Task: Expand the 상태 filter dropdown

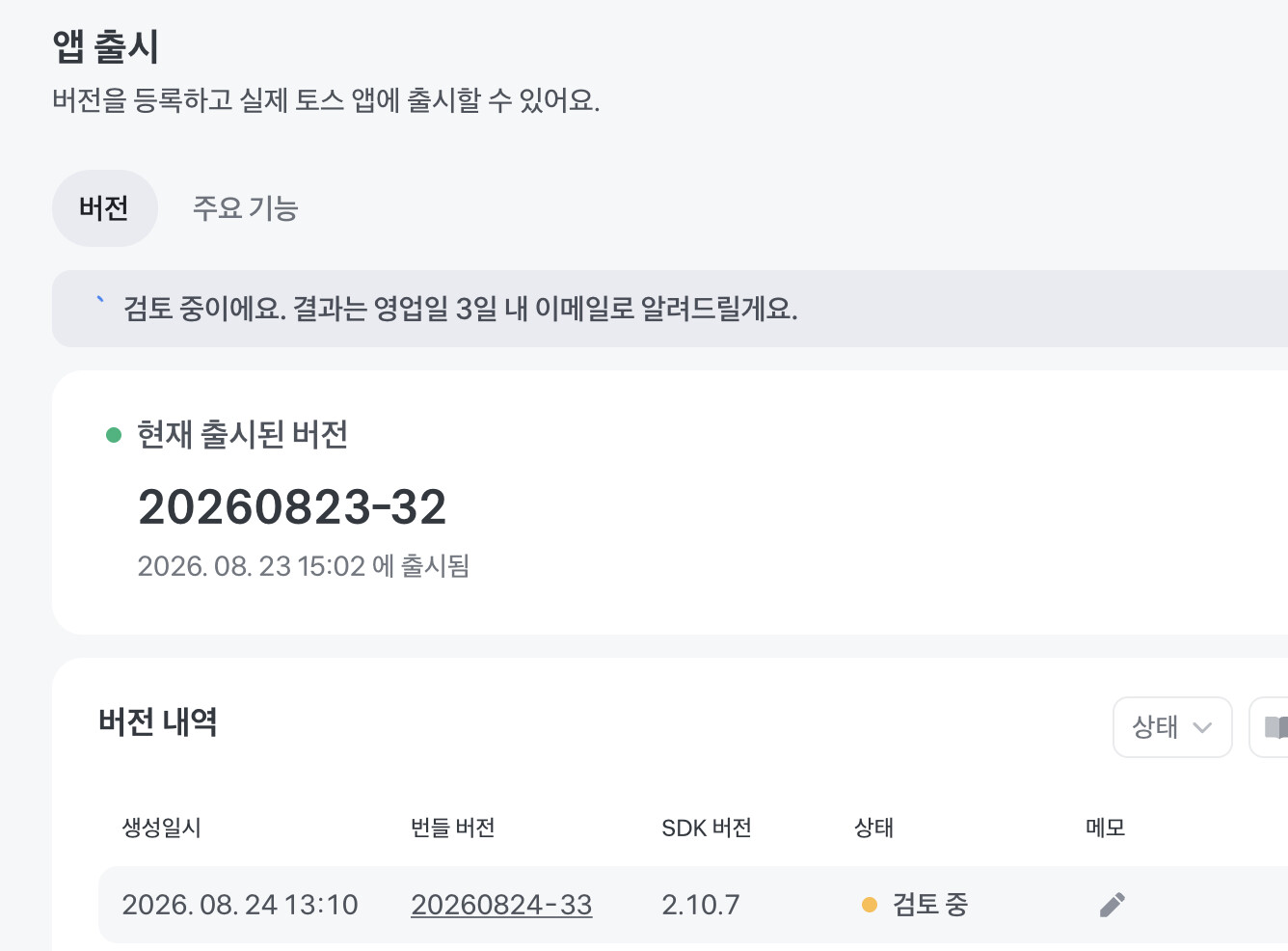Action: [x=1172, y=727]
